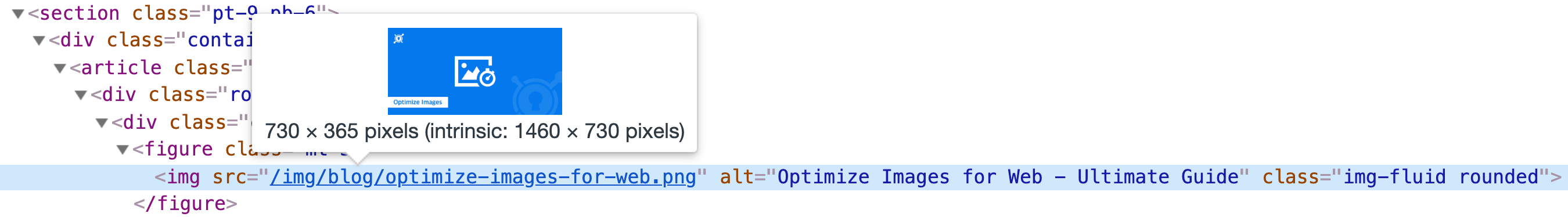Click the small logo icon in preview corner
This screenshot has height=217, width=1568.
399,39
